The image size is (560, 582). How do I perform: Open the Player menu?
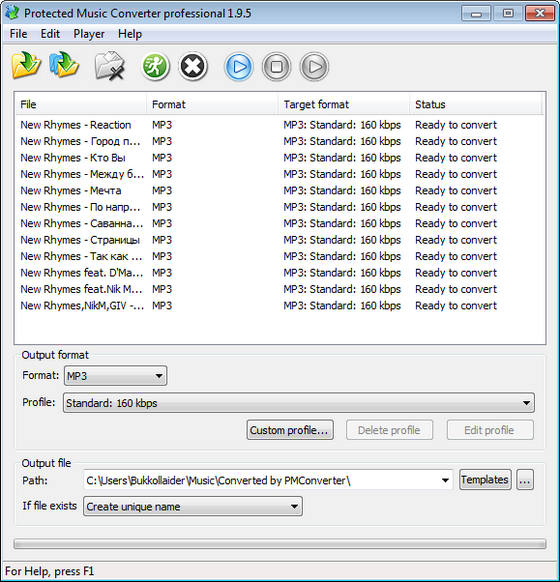click(89, 34)
